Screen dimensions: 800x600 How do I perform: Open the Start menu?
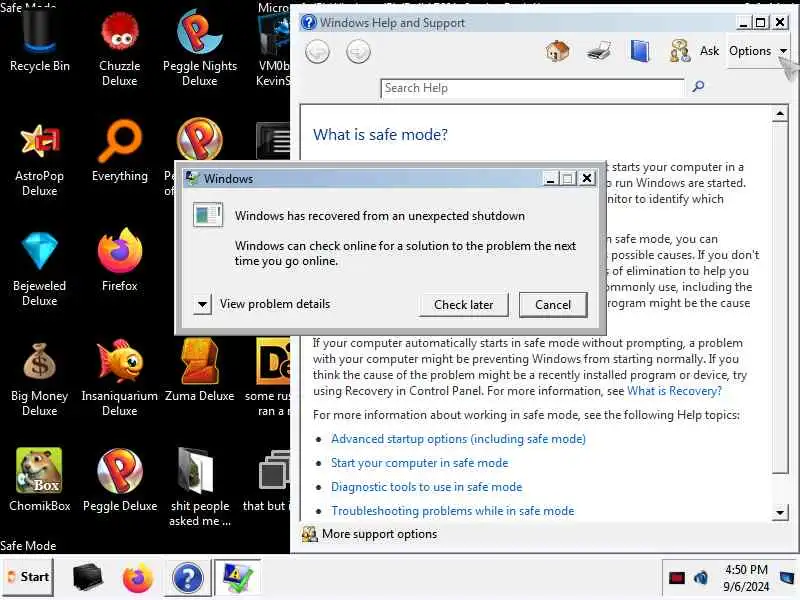28,577
